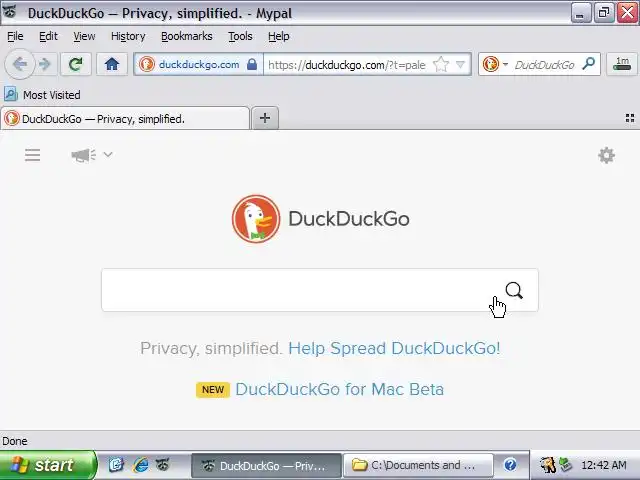Bookmark this page with the star
Image resolution: width=640 pixels, height=480 pixels.
click(x=441, y=64)
